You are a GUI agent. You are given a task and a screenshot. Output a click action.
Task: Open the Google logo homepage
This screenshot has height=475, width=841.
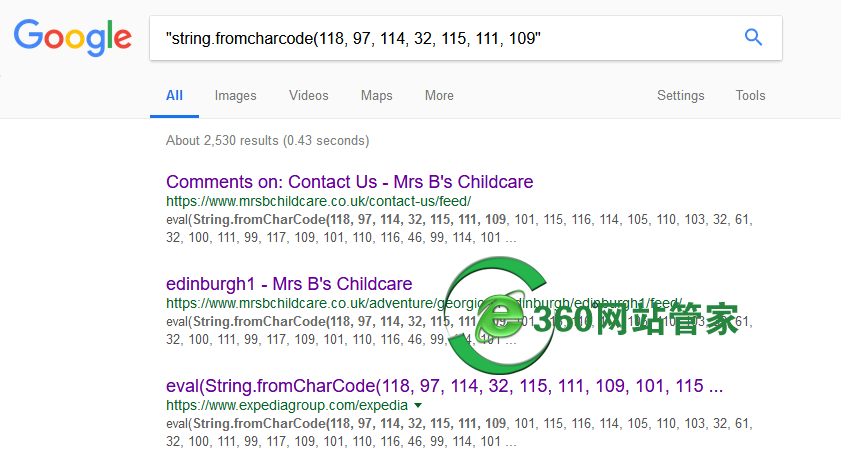72,38
